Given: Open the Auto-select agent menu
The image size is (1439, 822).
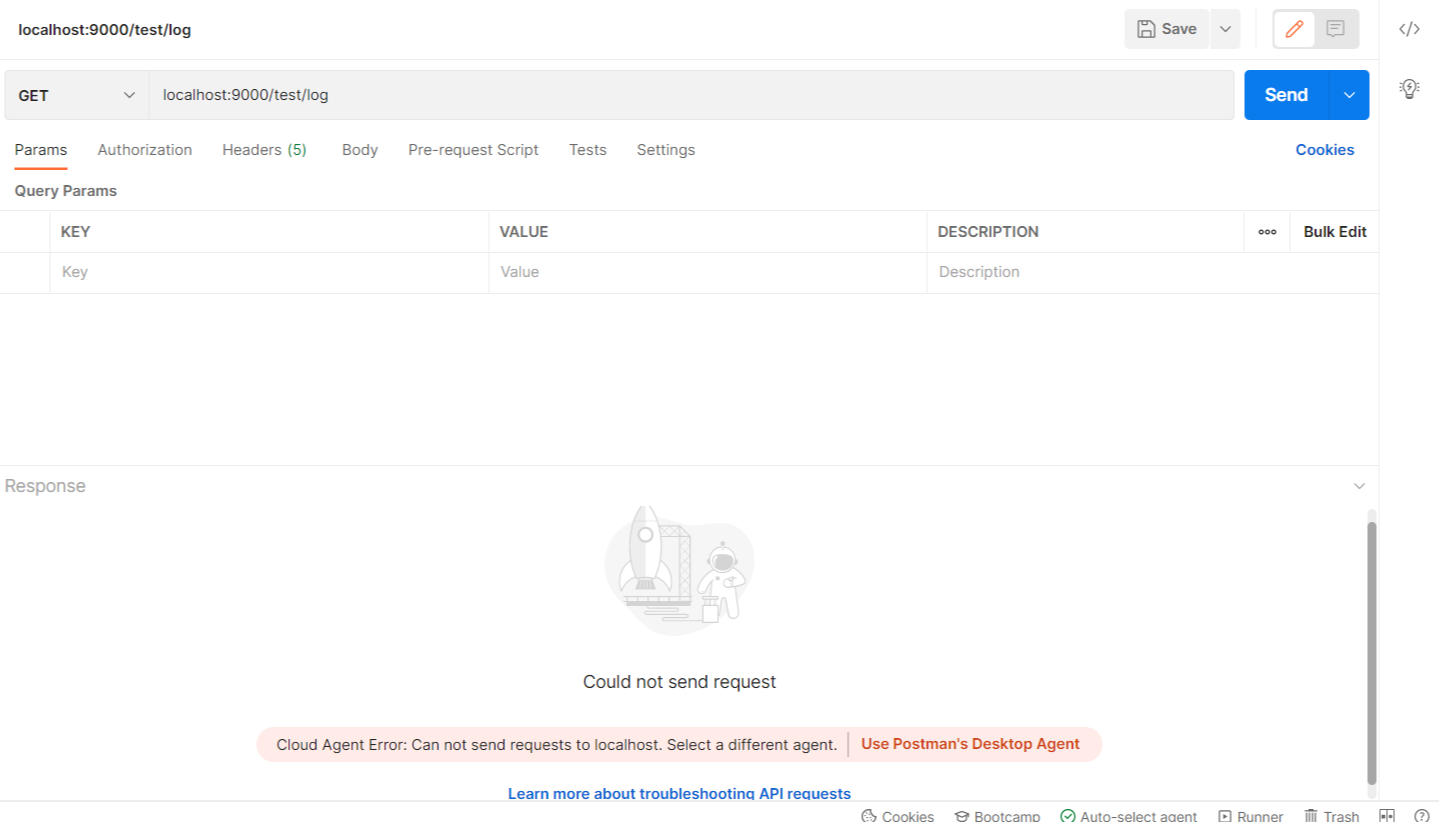Looking at the screenshot, I should coord(1129,816).
